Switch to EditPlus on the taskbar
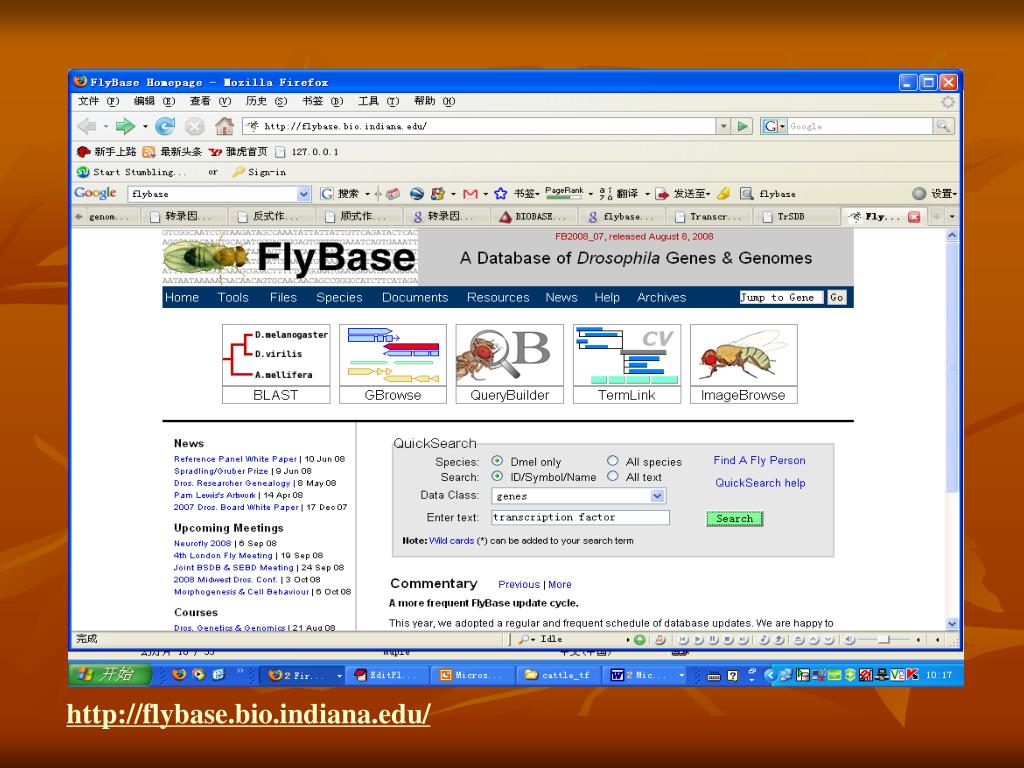Screen dimensions: 1024x768 point(389,675)
